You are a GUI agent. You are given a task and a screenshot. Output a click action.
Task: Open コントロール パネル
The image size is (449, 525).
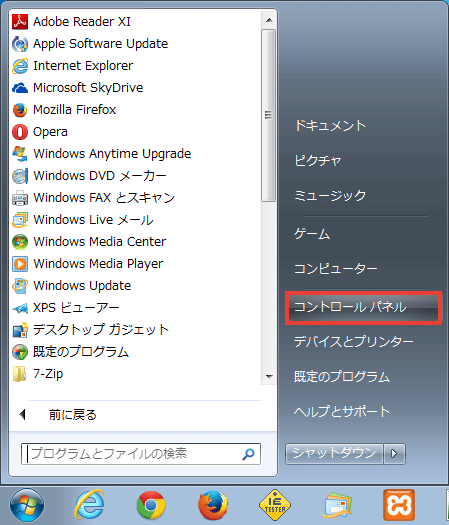(x=364, y=308)
